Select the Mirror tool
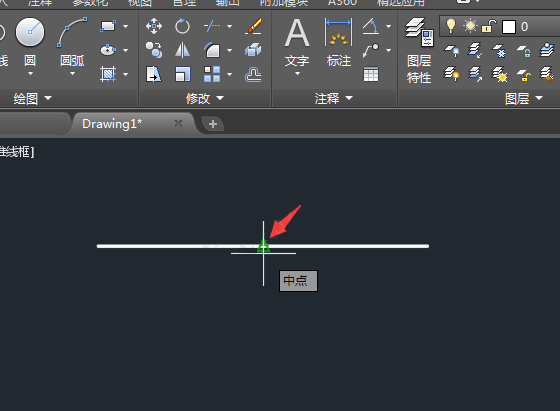 pyautogui.click(x=182, y=50)
